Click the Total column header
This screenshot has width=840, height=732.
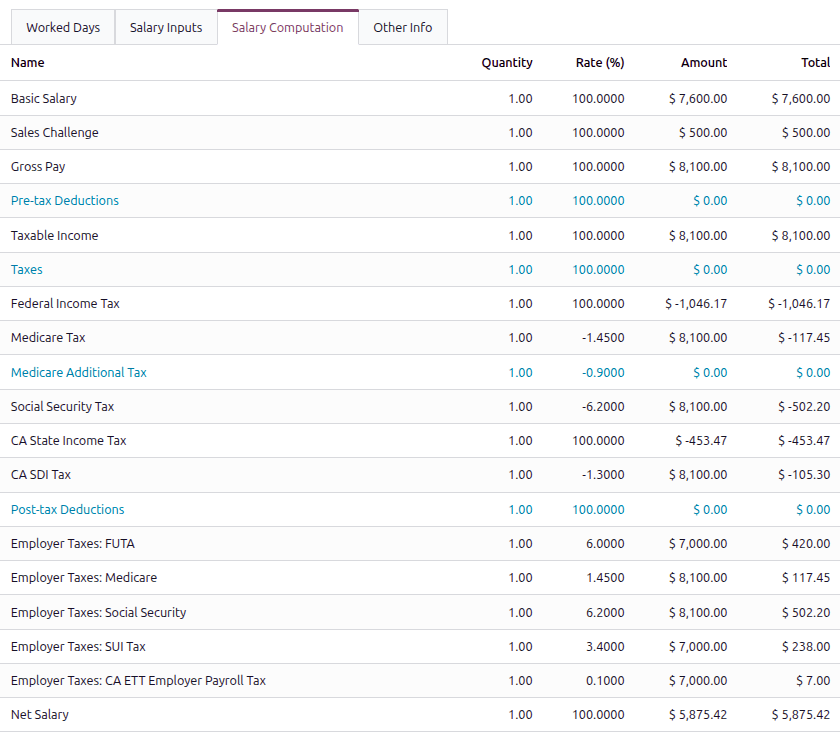coord(815,63)
